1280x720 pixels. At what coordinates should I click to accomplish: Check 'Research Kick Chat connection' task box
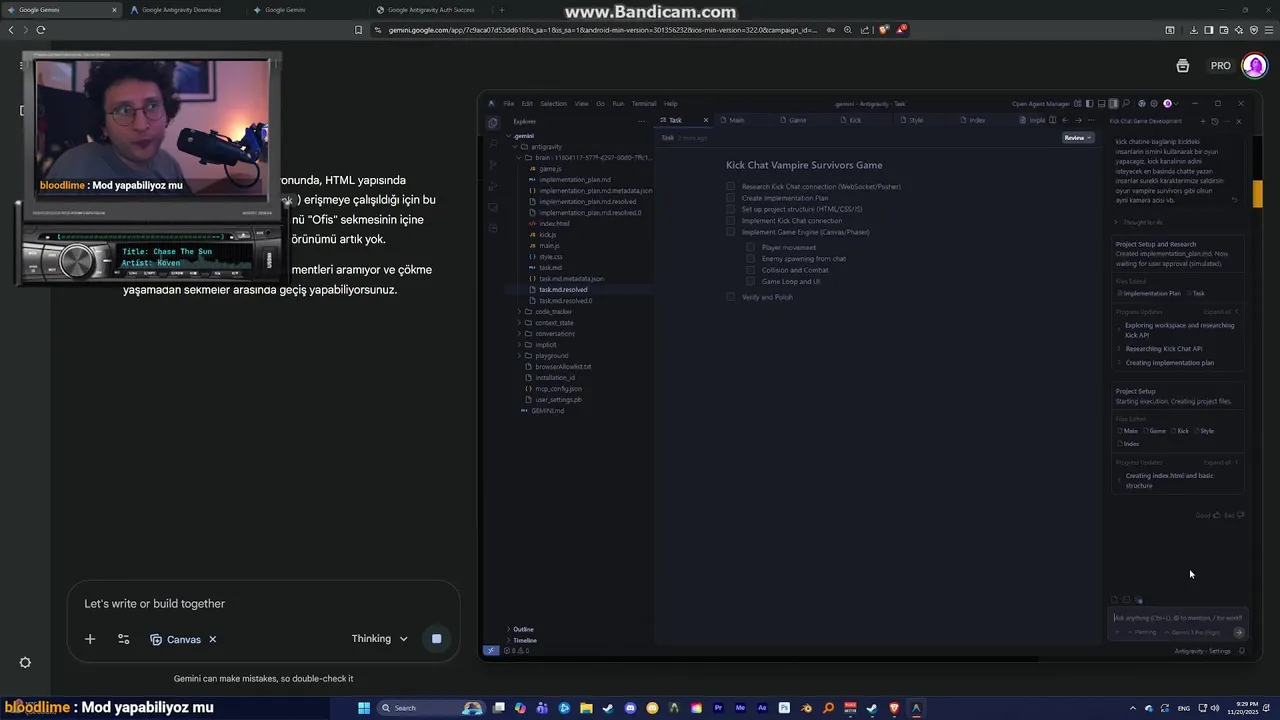click(x=730, y=186)
